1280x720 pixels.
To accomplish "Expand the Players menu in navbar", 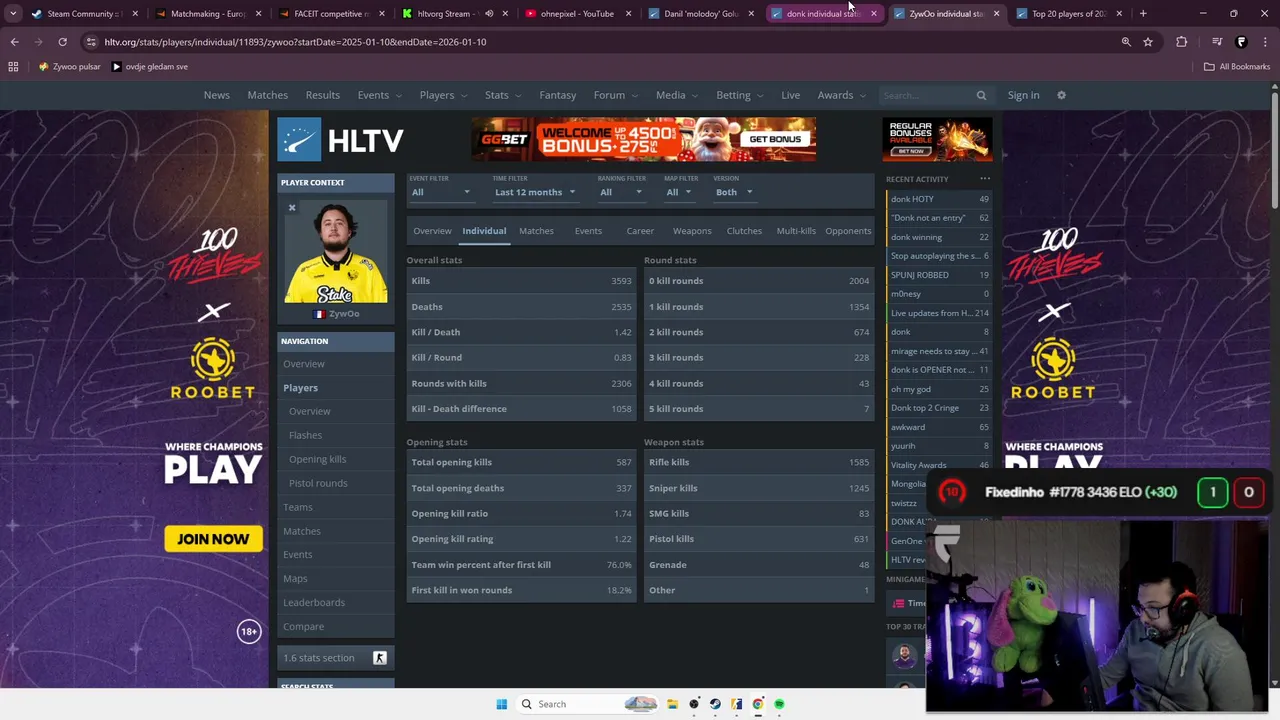I will pyautogui.click(x=443, y=95).
